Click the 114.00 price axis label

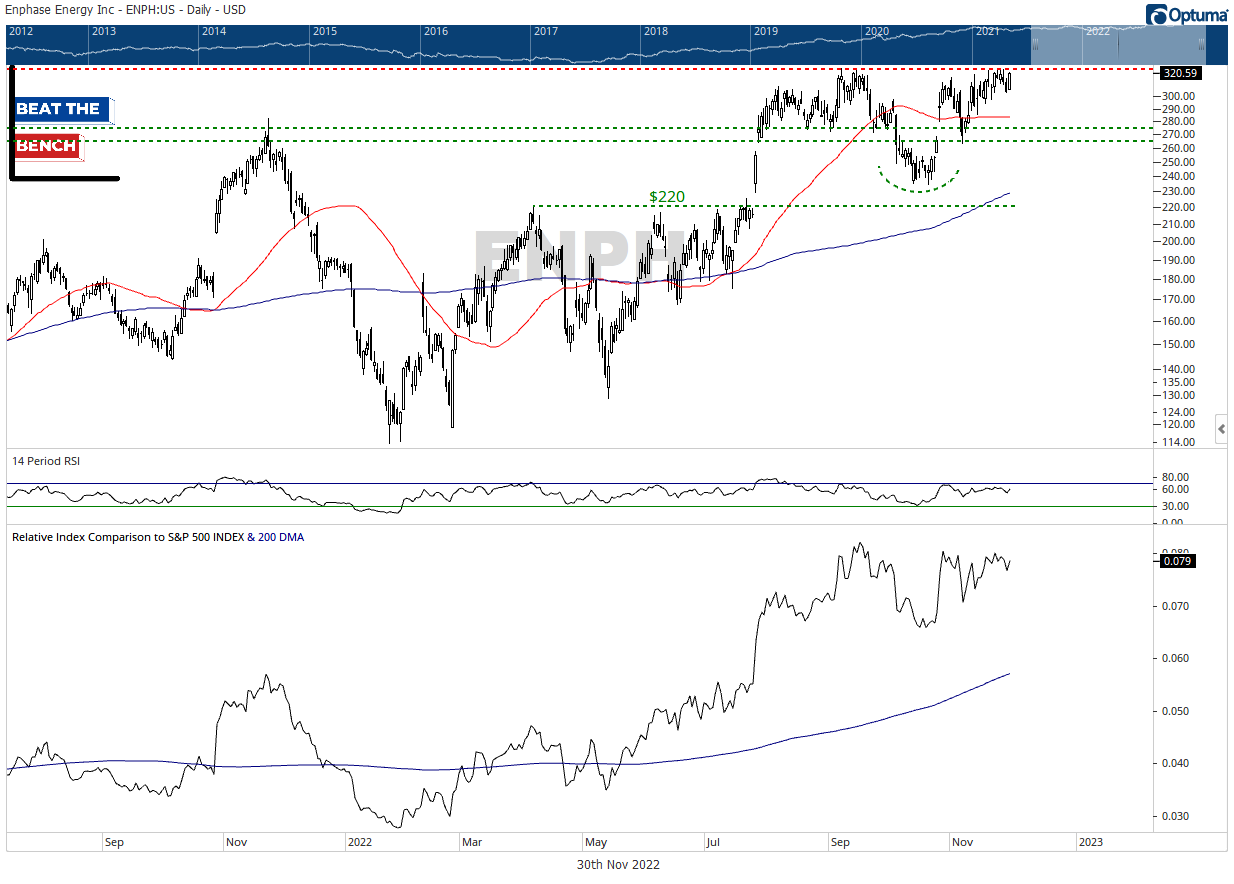pyautogui.click(x=1179, y=443)
